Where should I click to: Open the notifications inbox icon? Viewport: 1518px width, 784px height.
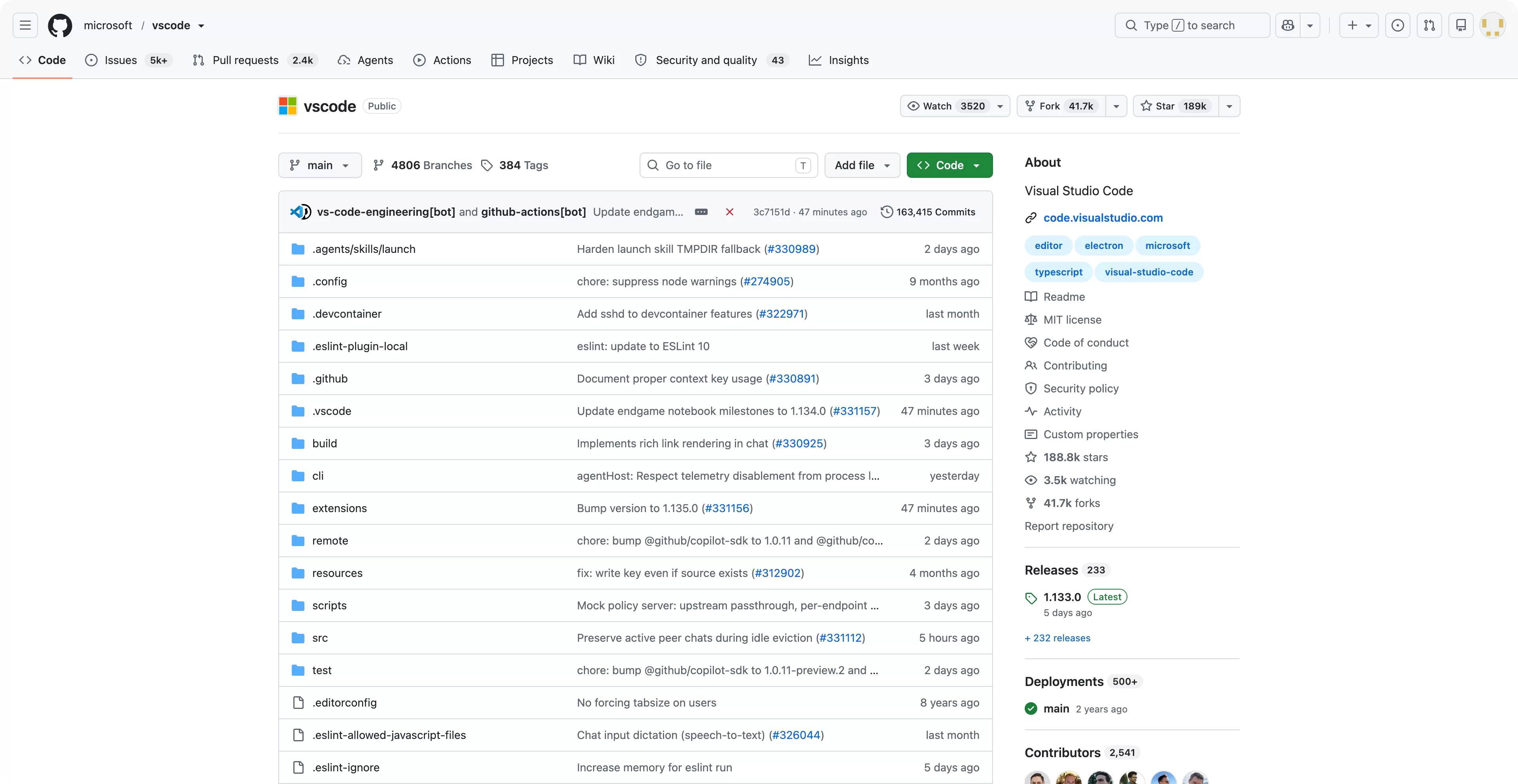tap(1461, 25)
